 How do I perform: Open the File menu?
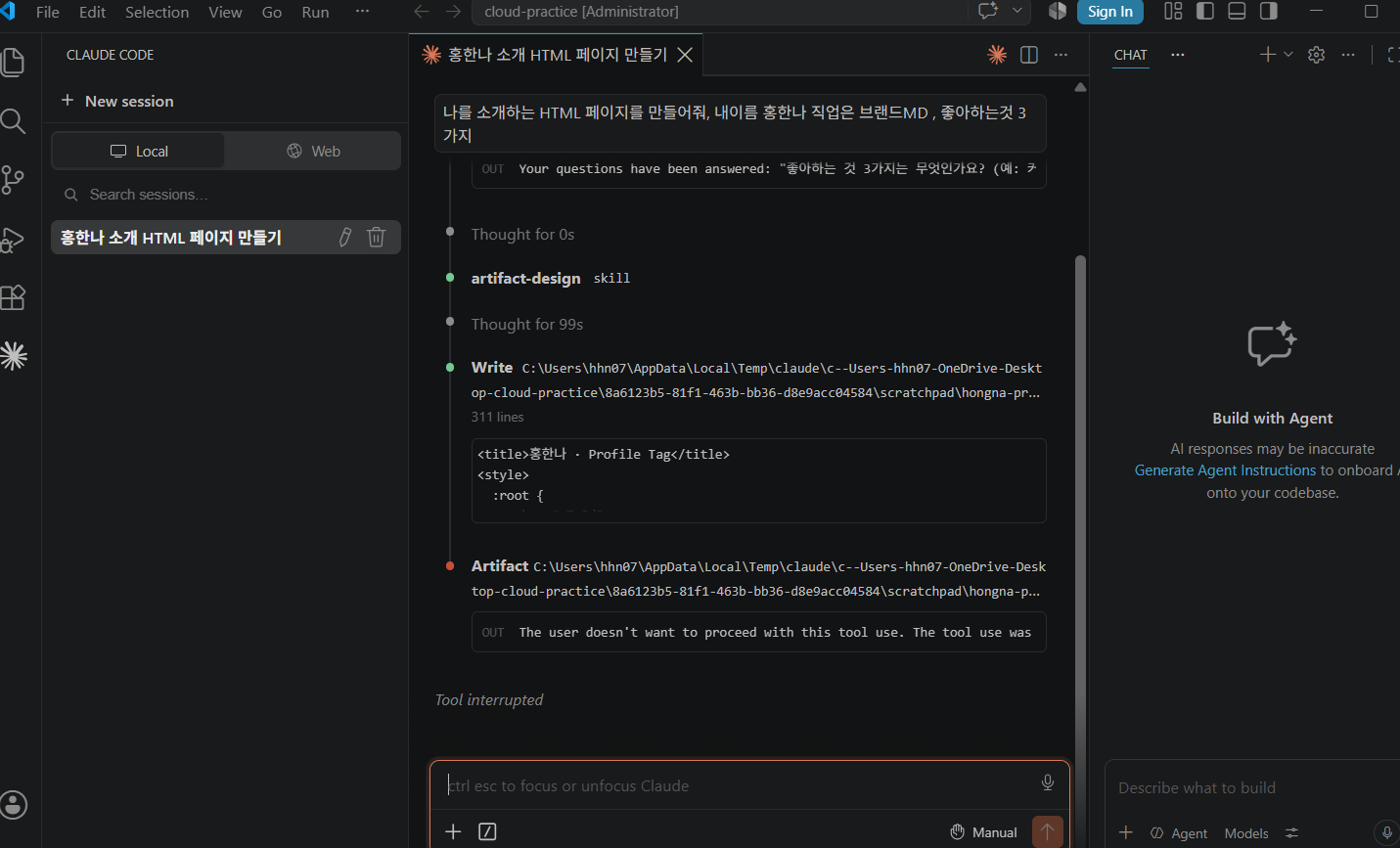(x=48, y=12)
